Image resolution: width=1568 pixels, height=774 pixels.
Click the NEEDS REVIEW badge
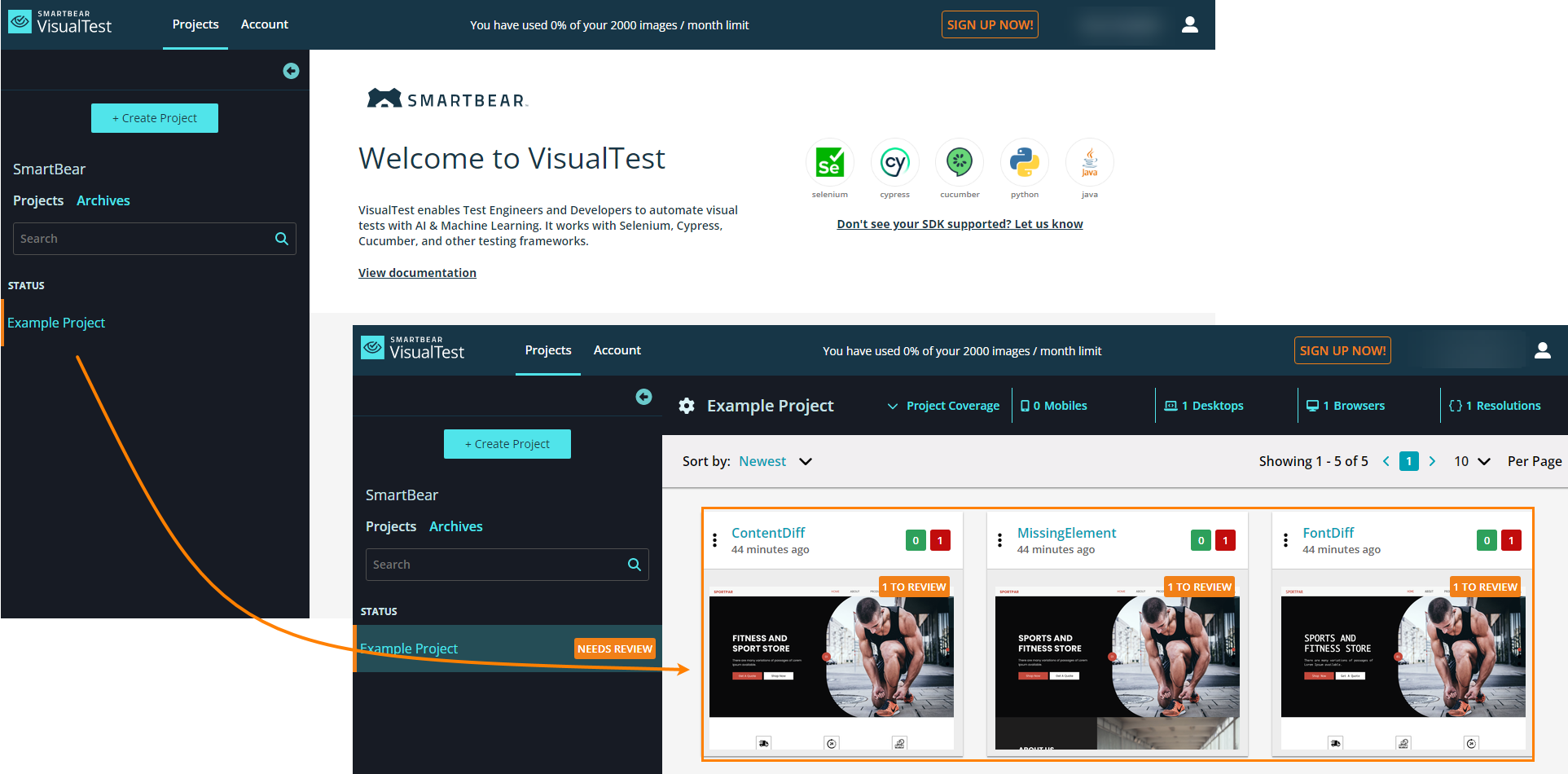pos(615,649)
